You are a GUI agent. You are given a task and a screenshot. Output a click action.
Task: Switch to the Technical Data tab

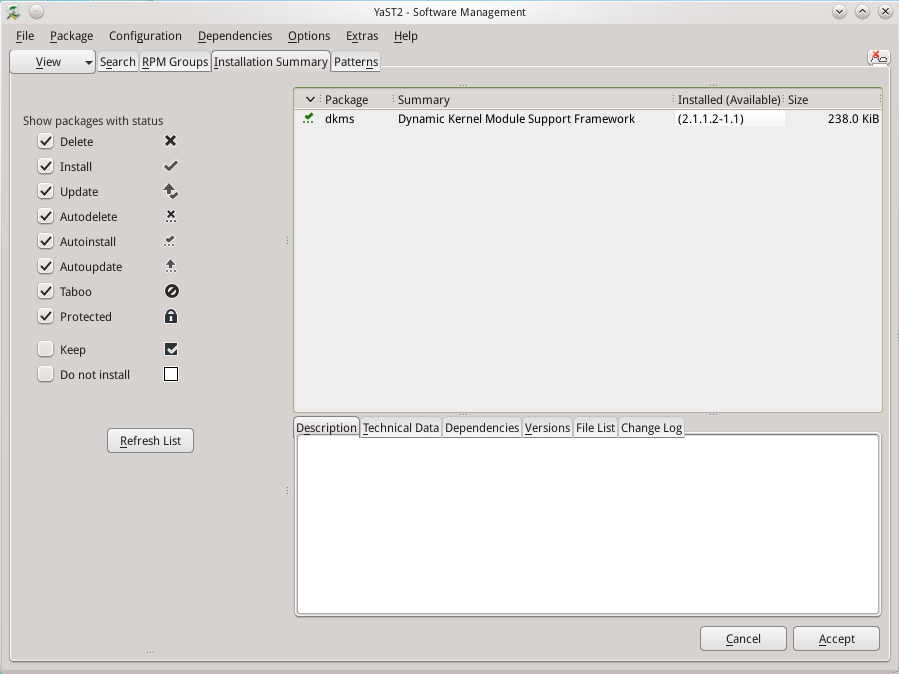tap(401, 428)
